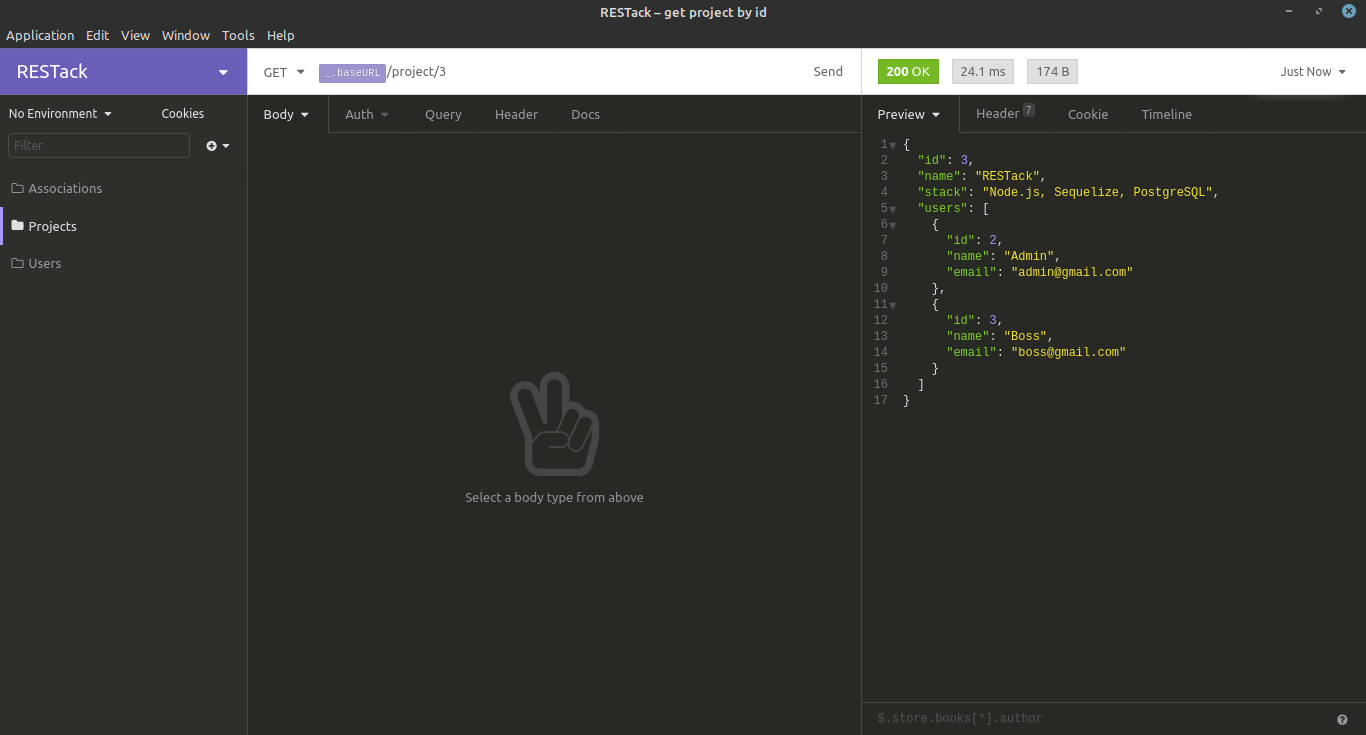Click the 174 B response size badge
The width and height of the screenshot is (1366, 735).
1052,72
